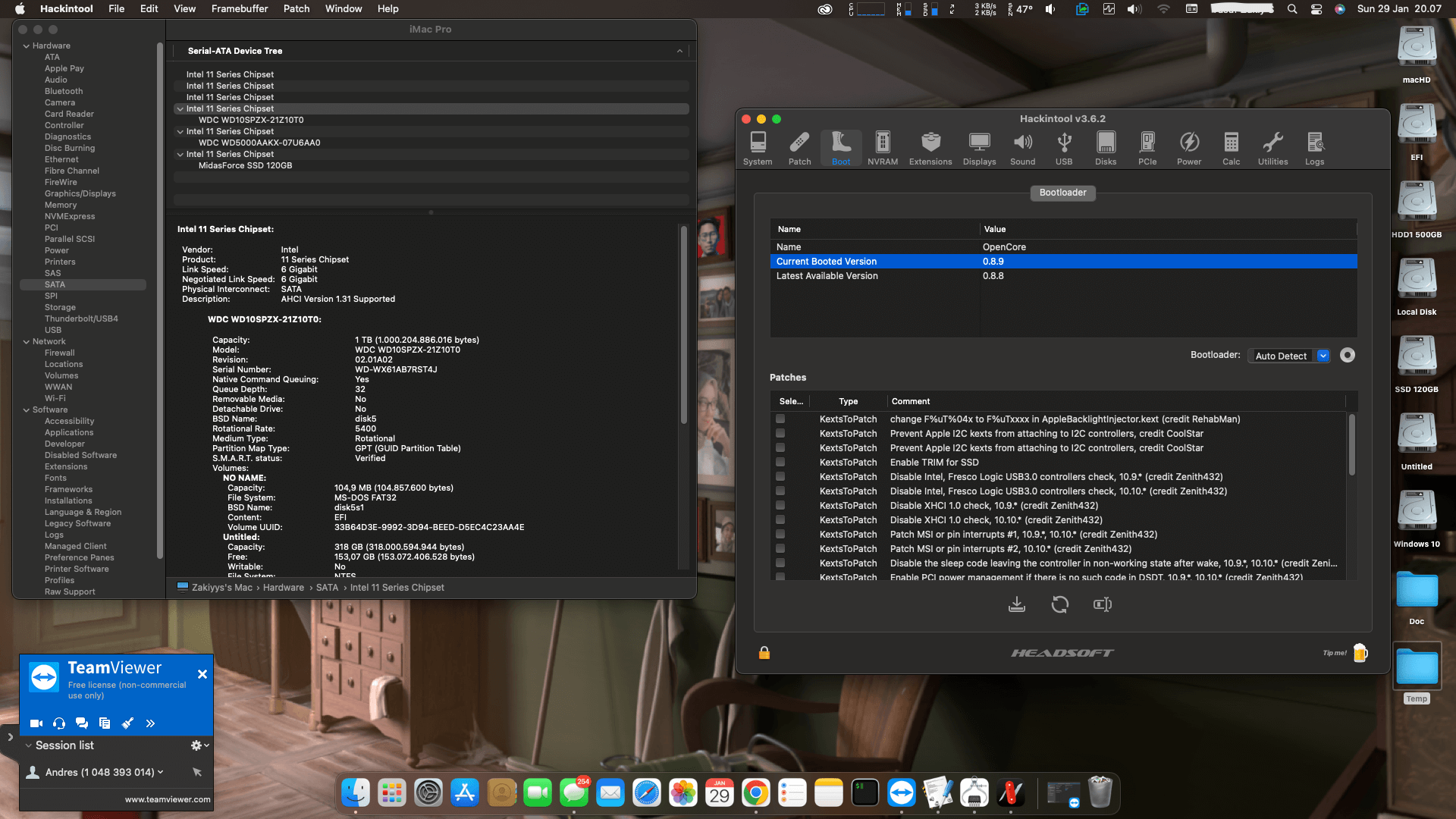1456x819 pixels.
Task: Click the download icon below patches list
Action: (1017, 604)
